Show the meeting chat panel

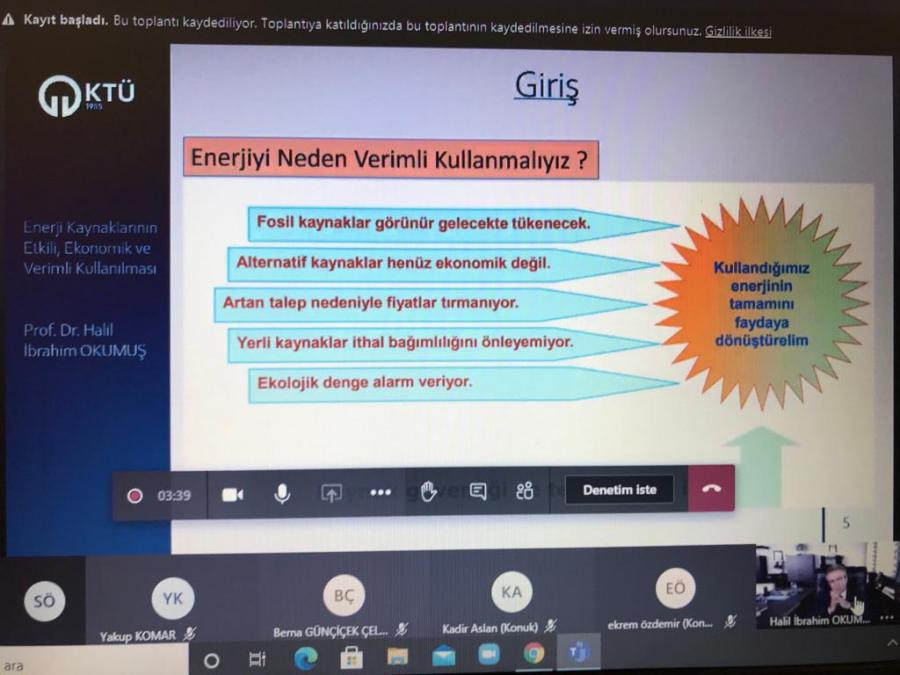478,491
